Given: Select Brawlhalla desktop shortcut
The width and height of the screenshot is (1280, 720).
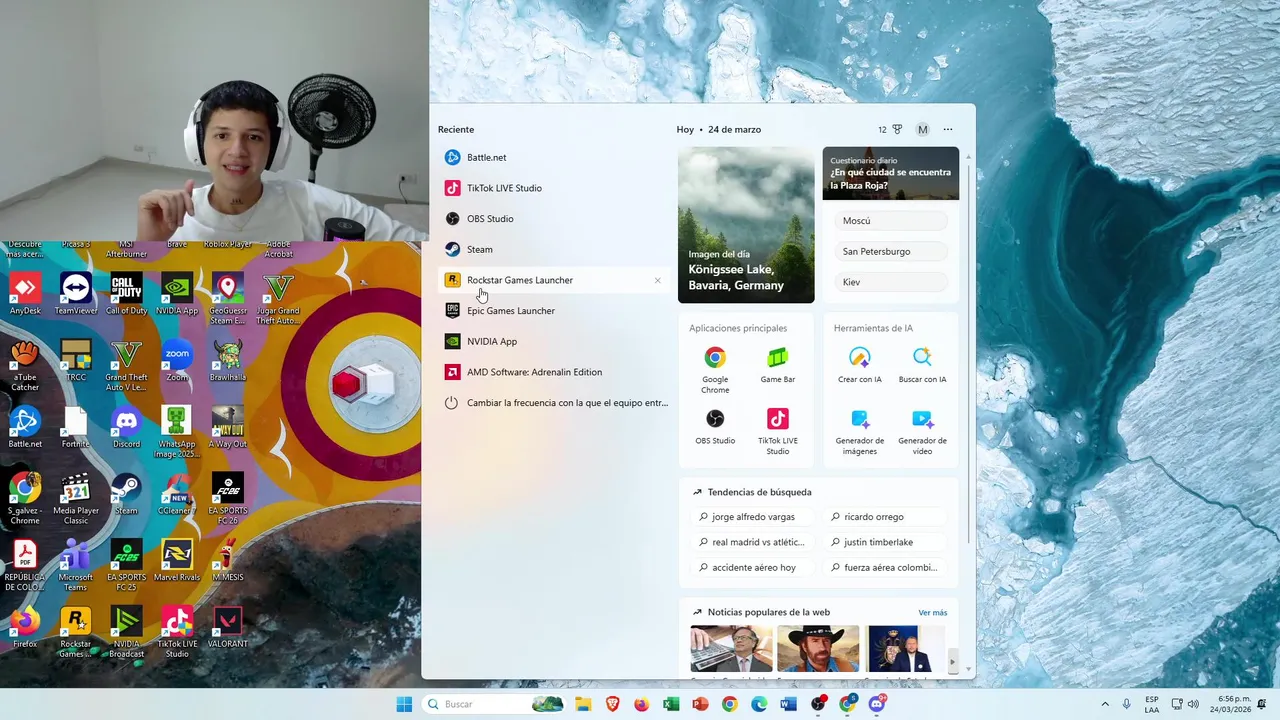Looking at the screenshot, I should pyautogui.click(x=228, y=360).
